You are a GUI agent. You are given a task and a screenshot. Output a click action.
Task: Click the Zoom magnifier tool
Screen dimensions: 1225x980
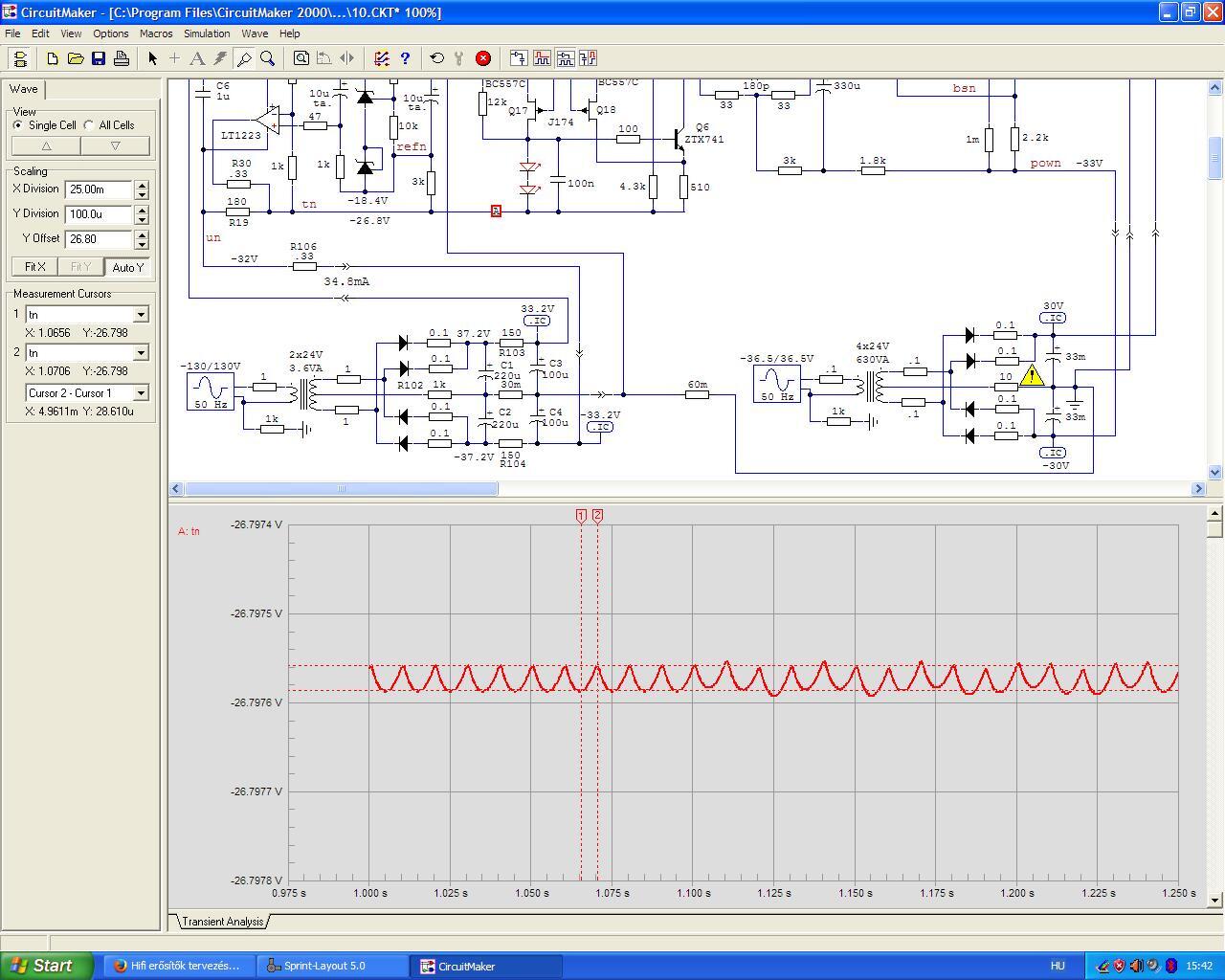268,58
